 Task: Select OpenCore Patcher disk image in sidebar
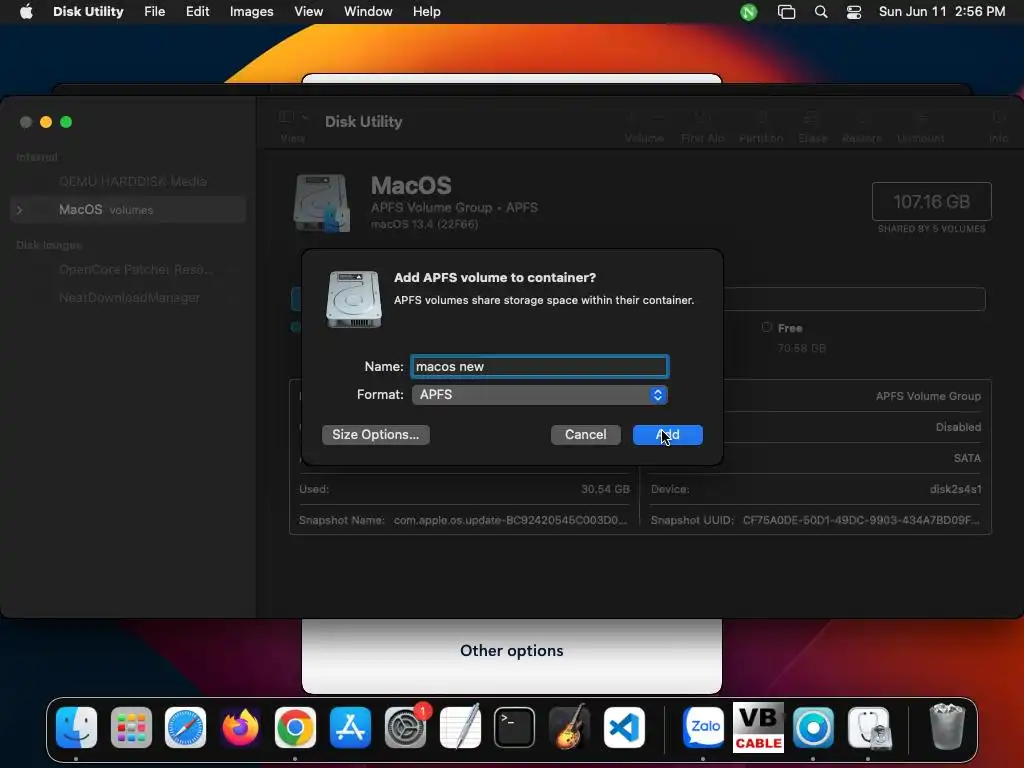pos(135,270)
